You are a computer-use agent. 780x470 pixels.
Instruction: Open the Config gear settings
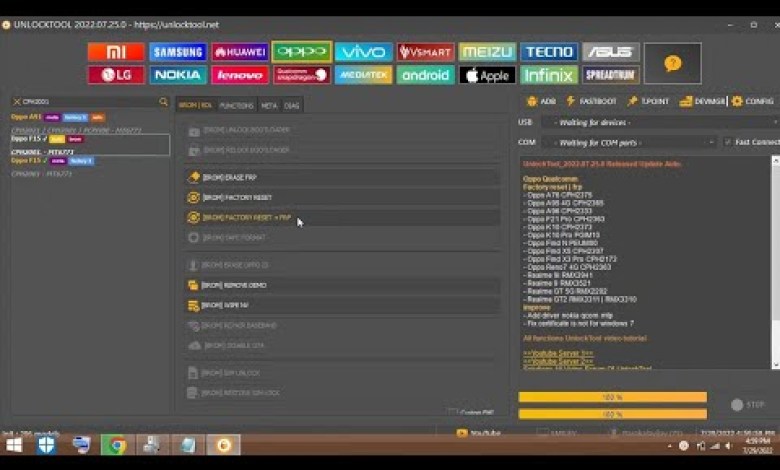tap(752, 101)
